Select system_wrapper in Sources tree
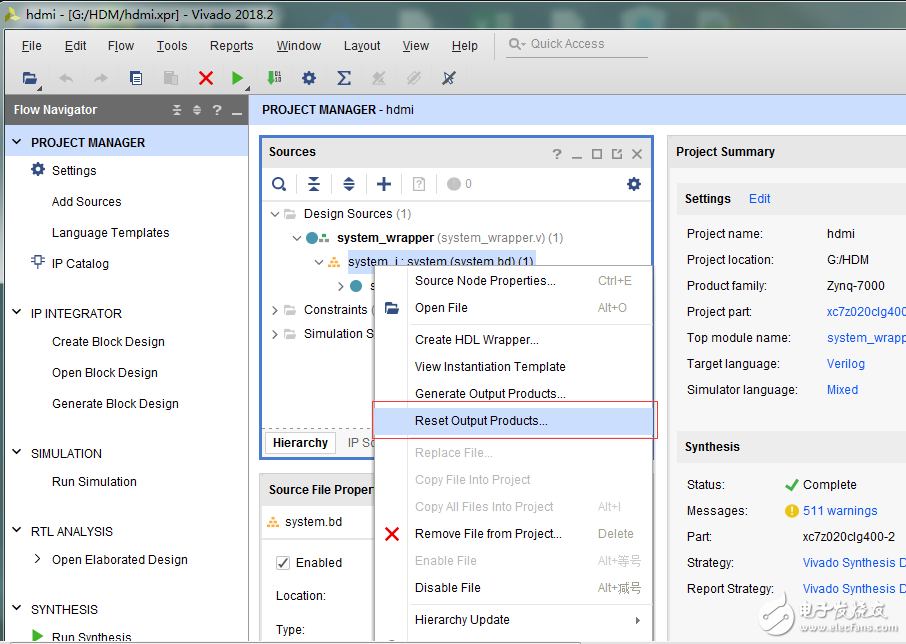 (x=385, y=238)
